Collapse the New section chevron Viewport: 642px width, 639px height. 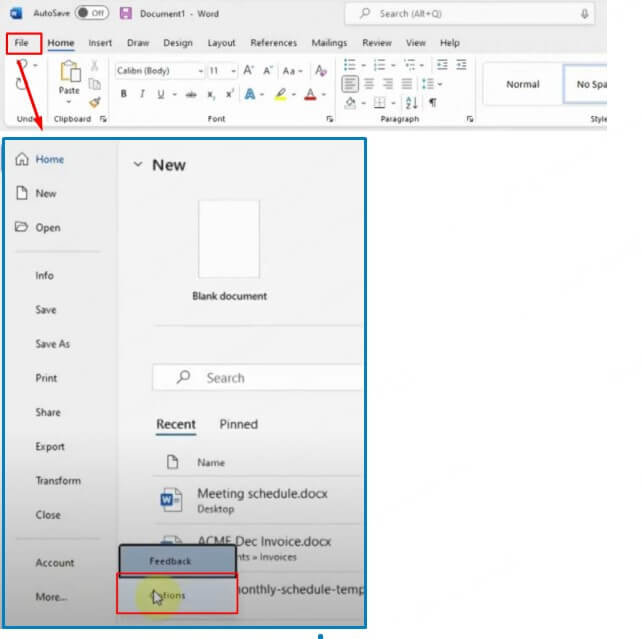click(138, 164)
